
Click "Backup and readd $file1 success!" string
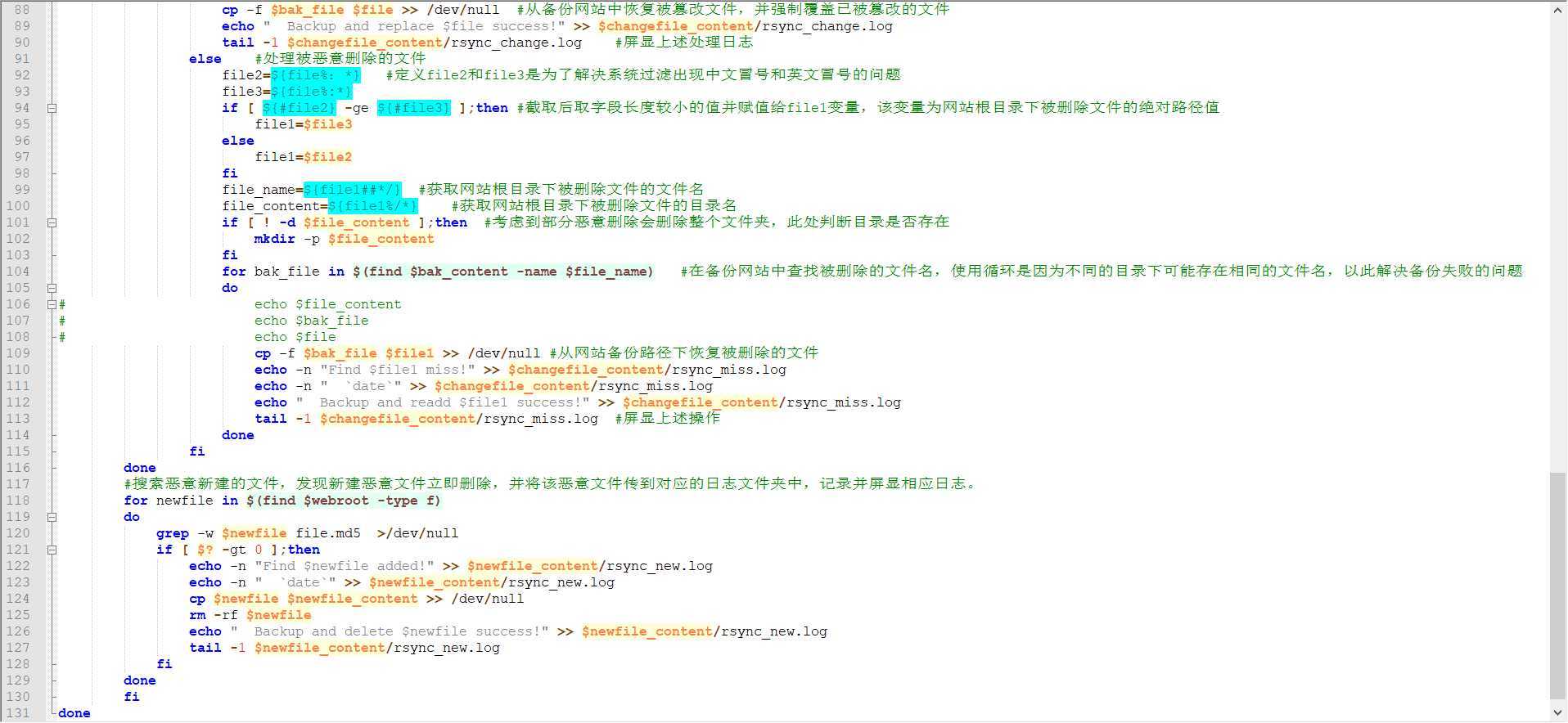[x=443, y=402]
